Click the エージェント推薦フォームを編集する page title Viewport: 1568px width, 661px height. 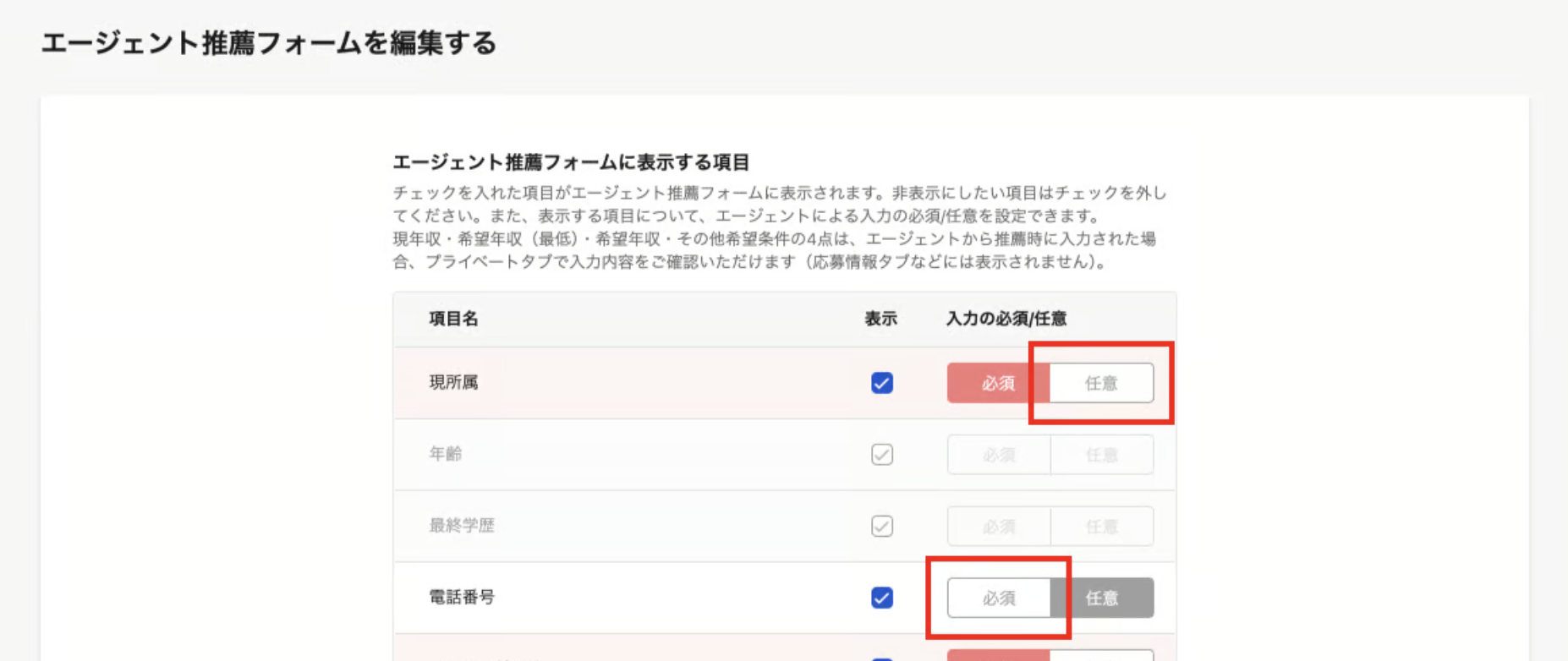pos(269,43)
